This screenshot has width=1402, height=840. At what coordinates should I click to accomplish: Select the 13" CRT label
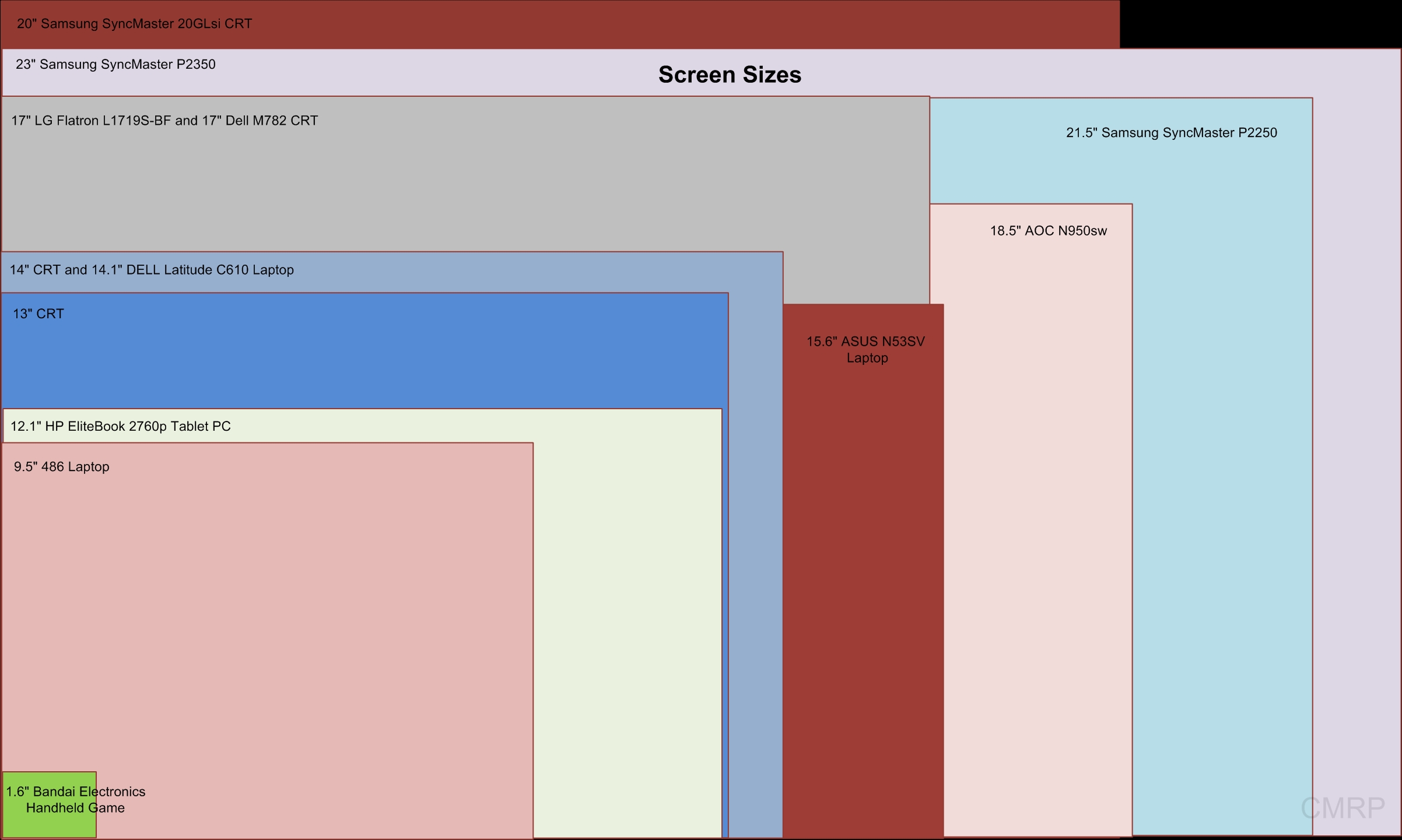(38, 314)
